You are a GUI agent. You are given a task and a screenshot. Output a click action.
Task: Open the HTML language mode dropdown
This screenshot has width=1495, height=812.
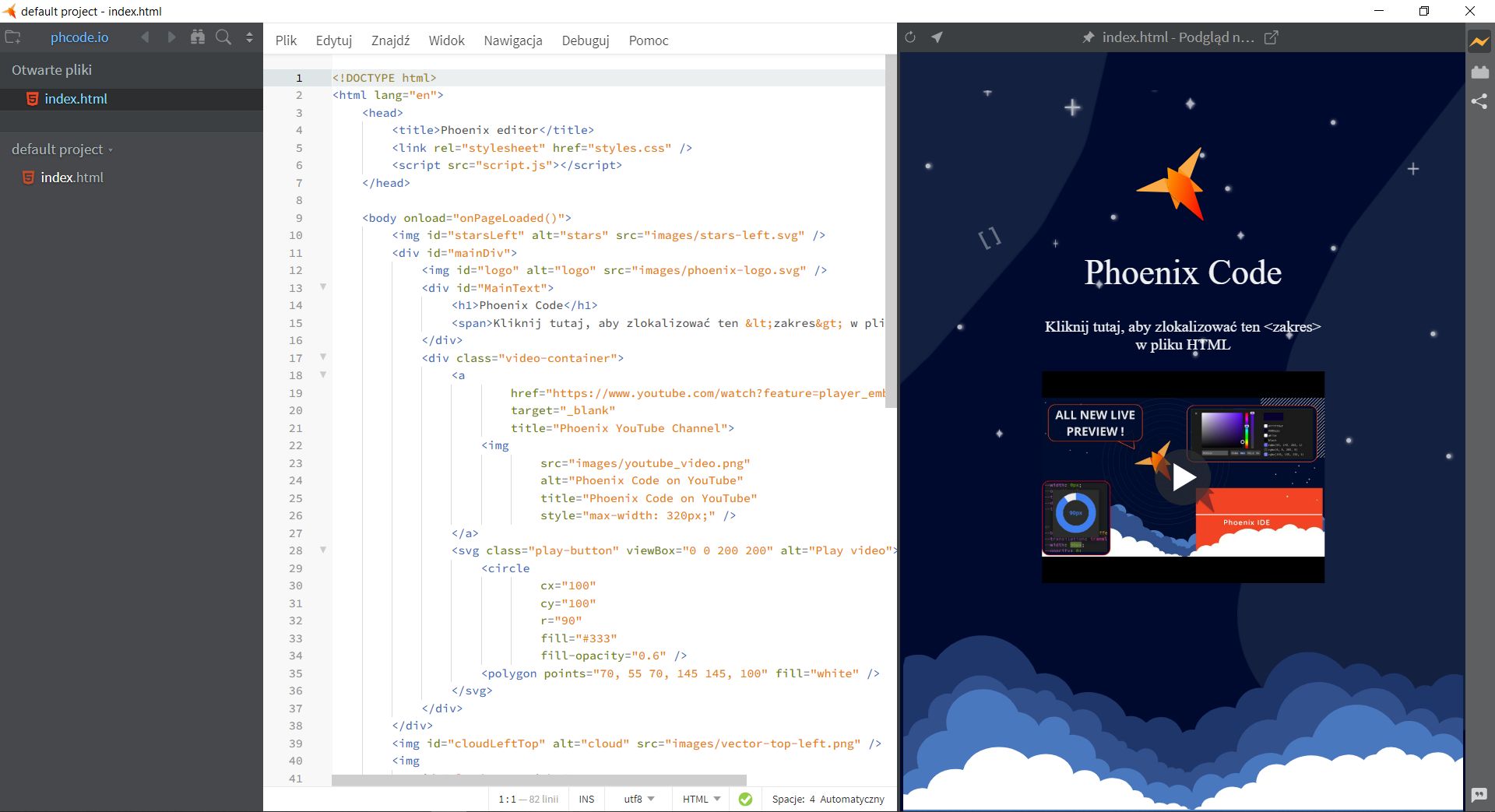click(698, 800)
